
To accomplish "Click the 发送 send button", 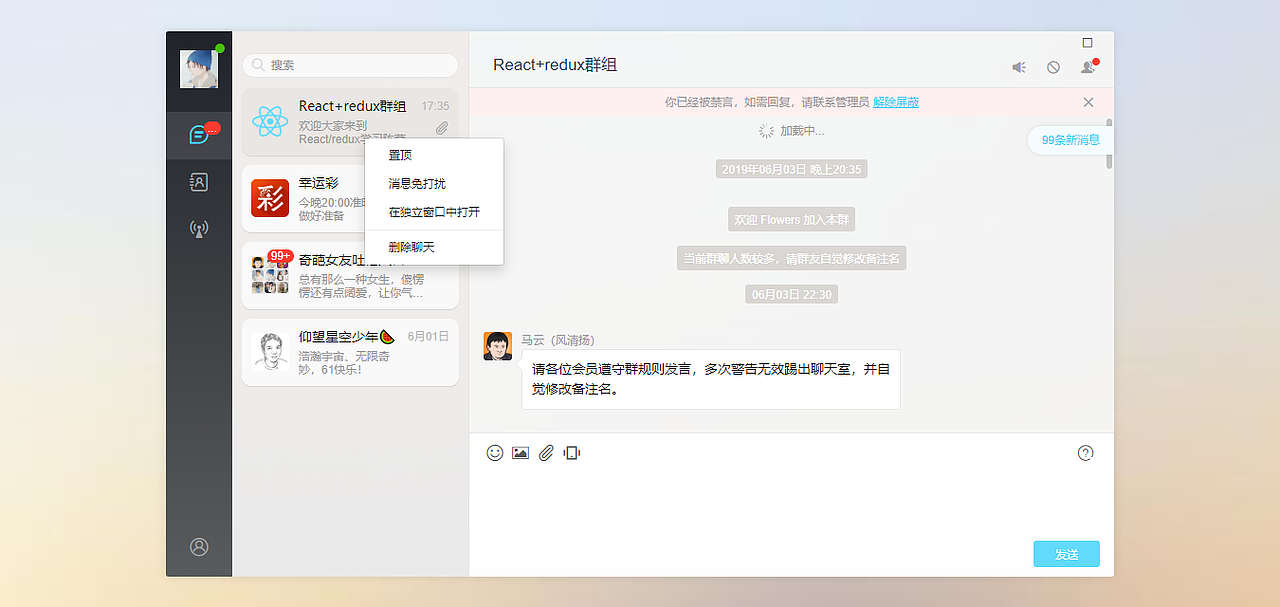I will (x=1066, y=554).
